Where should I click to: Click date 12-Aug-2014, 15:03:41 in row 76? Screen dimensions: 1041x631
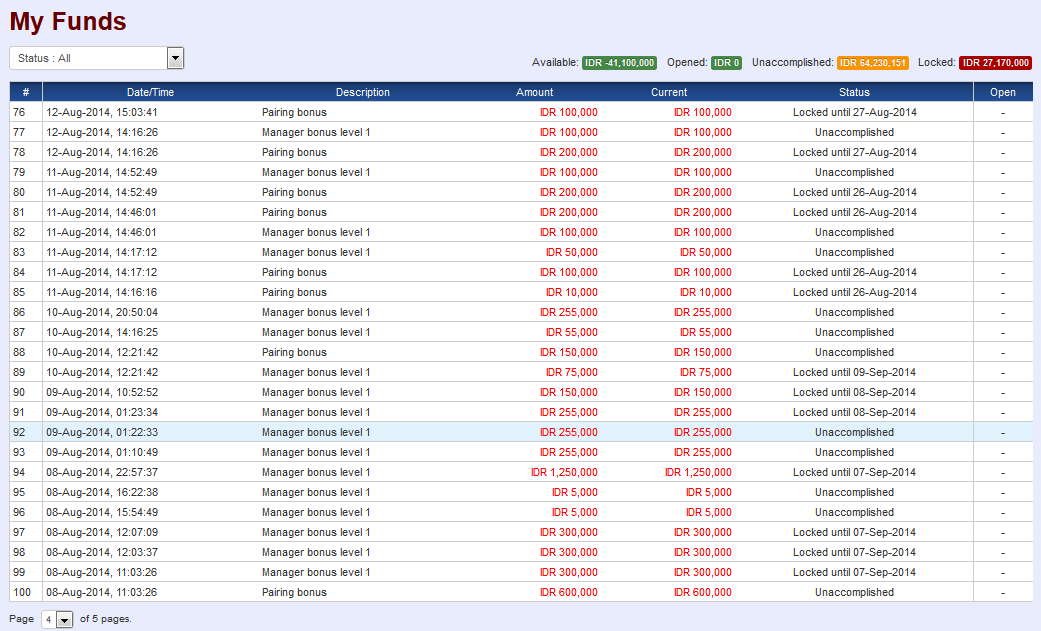coord(102,112)
